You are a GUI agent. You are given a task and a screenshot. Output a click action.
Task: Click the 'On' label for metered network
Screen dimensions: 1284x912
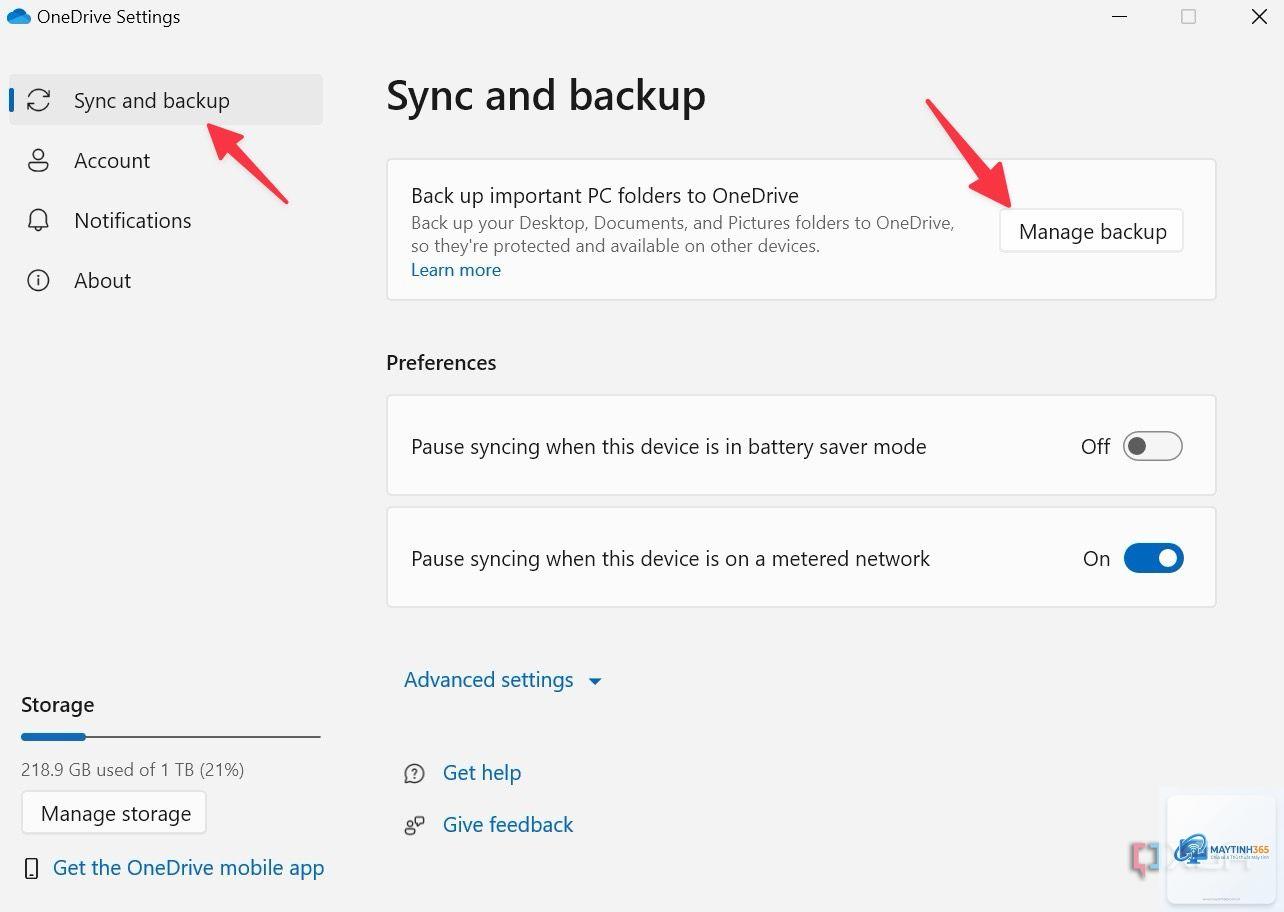point(1096,558)
